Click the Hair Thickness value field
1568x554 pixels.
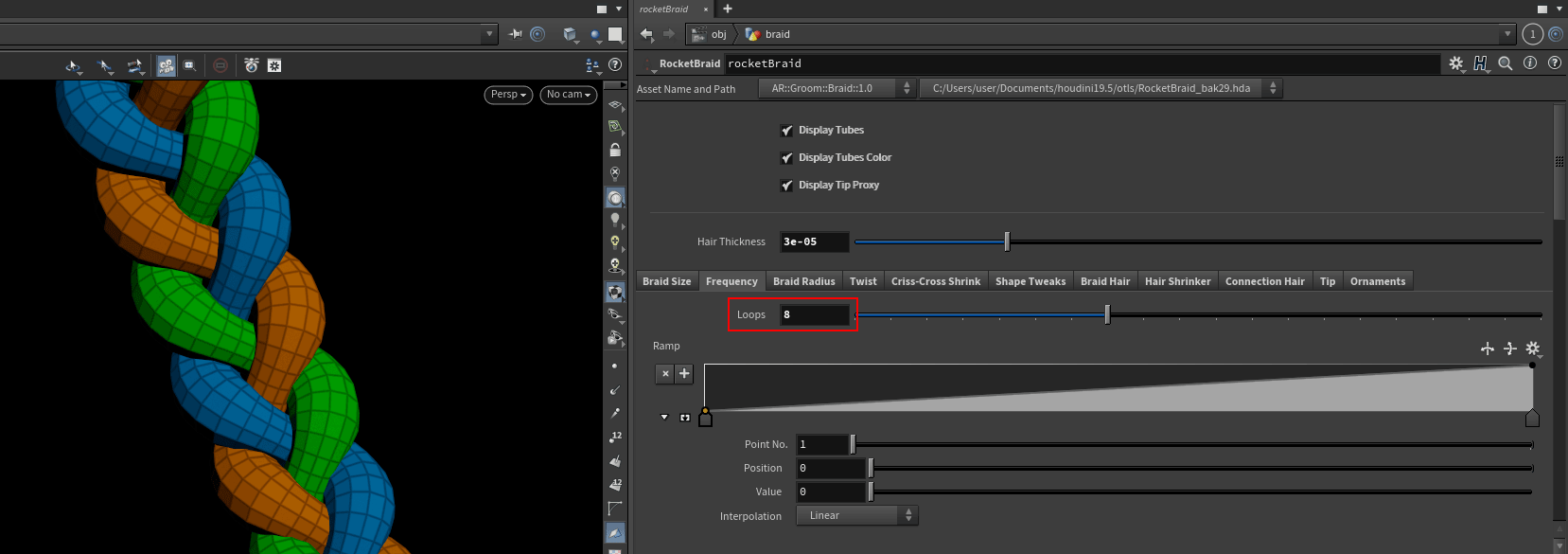pos(815,241)
